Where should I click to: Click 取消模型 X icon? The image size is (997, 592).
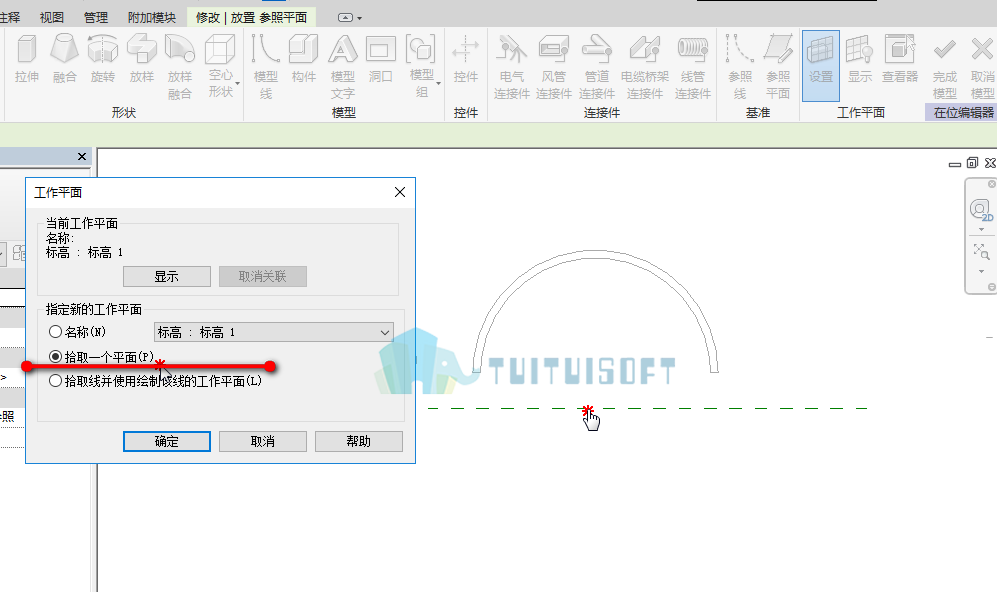click(982, 49)
